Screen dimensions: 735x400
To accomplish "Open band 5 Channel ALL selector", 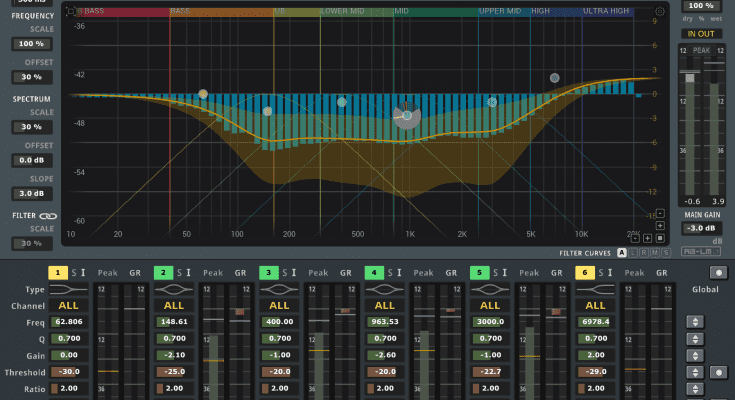I will click(489, 305).
